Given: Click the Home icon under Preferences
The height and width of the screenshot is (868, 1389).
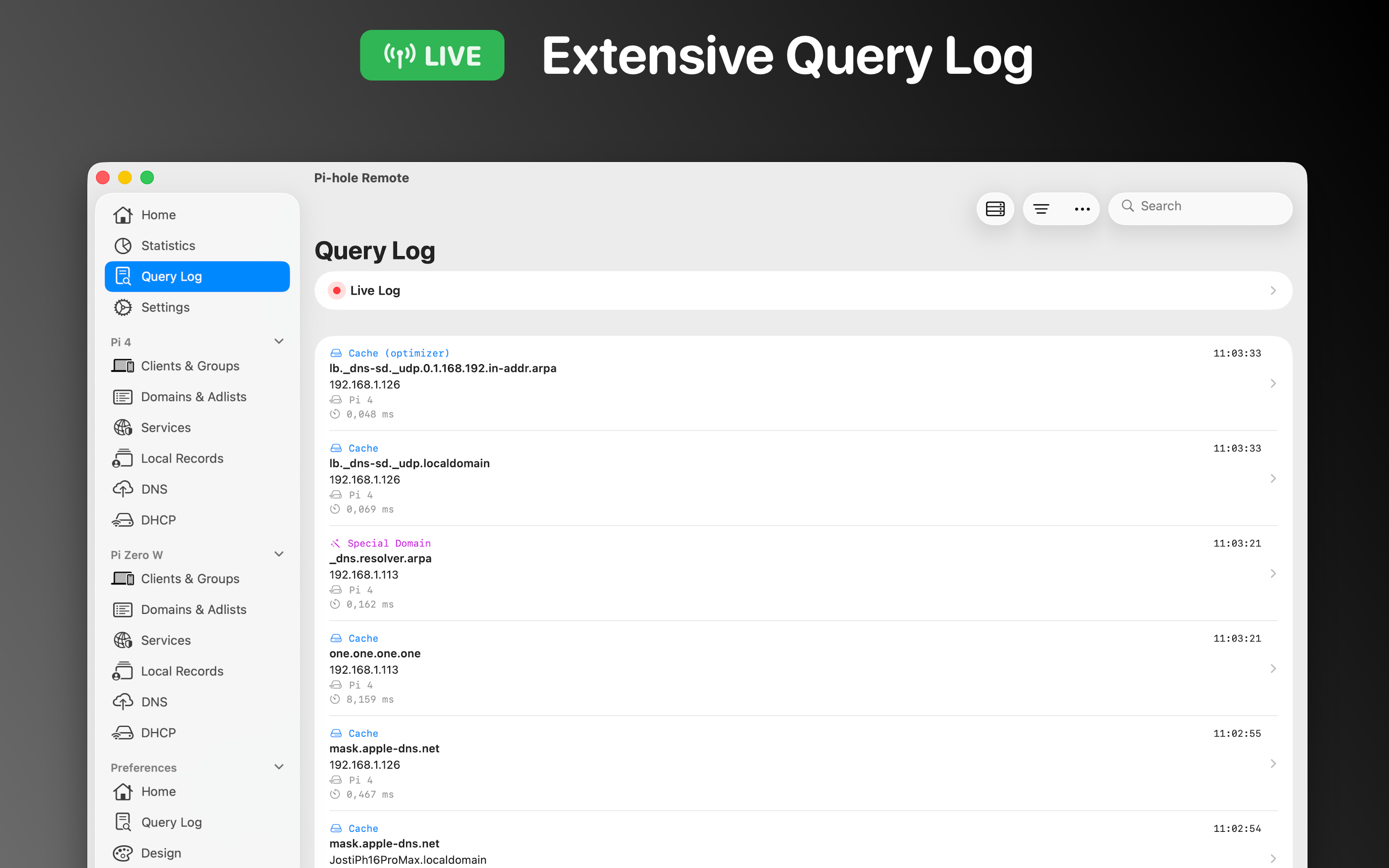Looking at the screenshot, I should click(x=123, y=792).
